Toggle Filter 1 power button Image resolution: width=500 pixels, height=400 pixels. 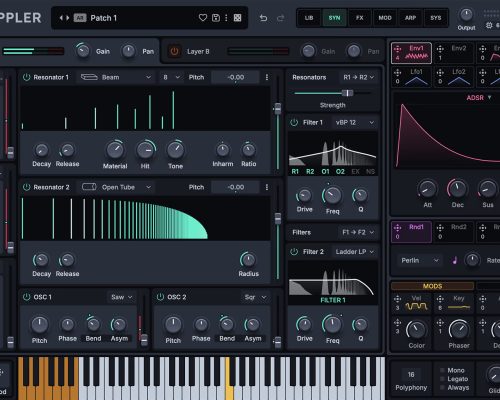click(x=294, y=122)
